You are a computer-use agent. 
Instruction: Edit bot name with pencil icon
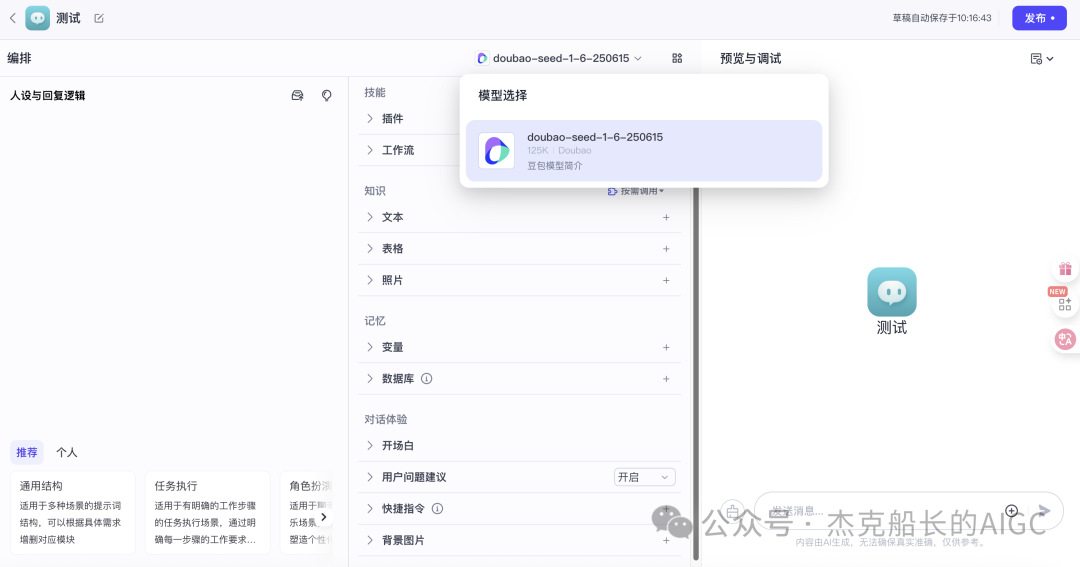pyautogui.click(x=99, y=19)
